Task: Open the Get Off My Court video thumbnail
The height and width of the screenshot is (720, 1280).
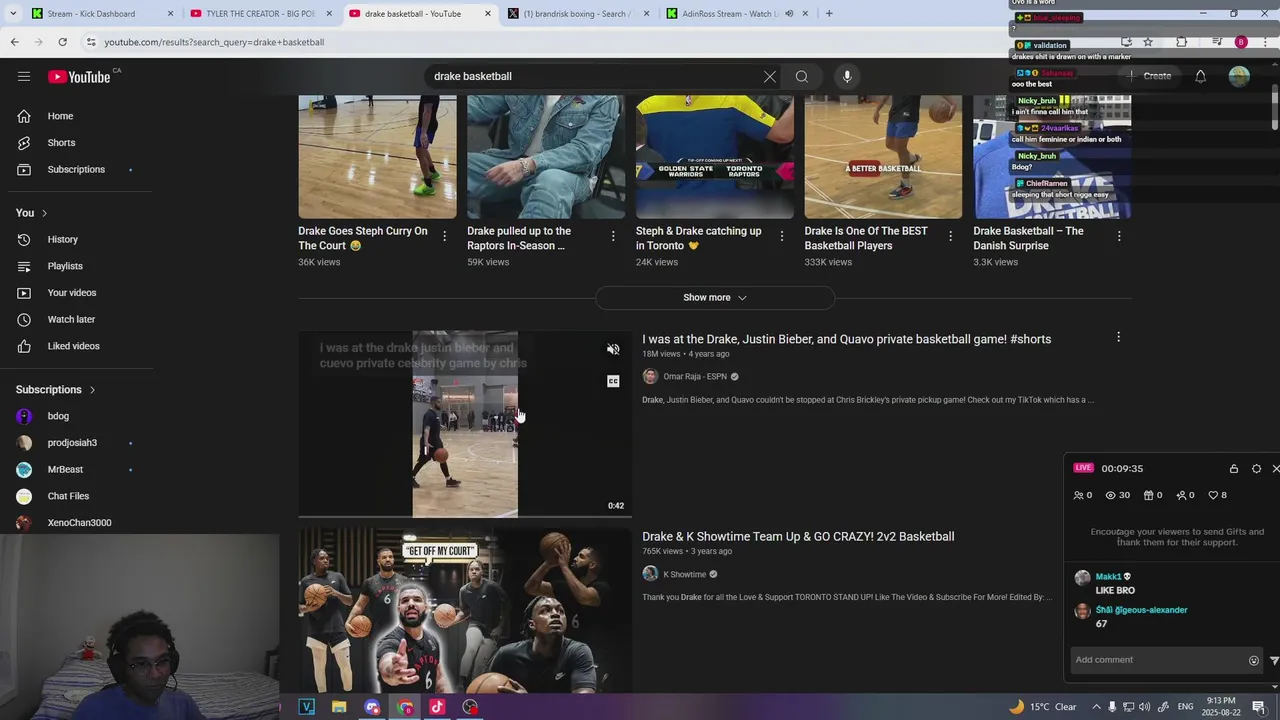Action: click(465, 611)
